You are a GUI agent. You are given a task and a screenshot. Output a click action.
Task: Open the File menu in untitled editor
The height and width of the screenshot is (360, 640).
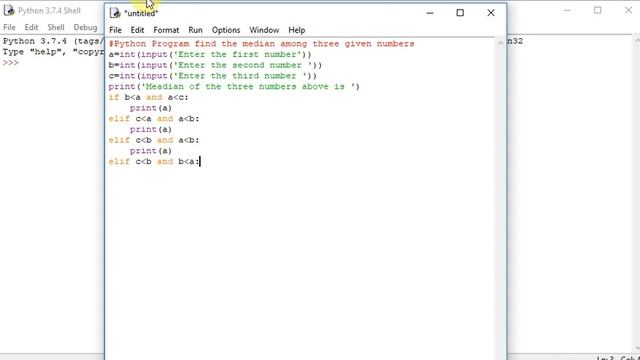click(x=115, y=30)
